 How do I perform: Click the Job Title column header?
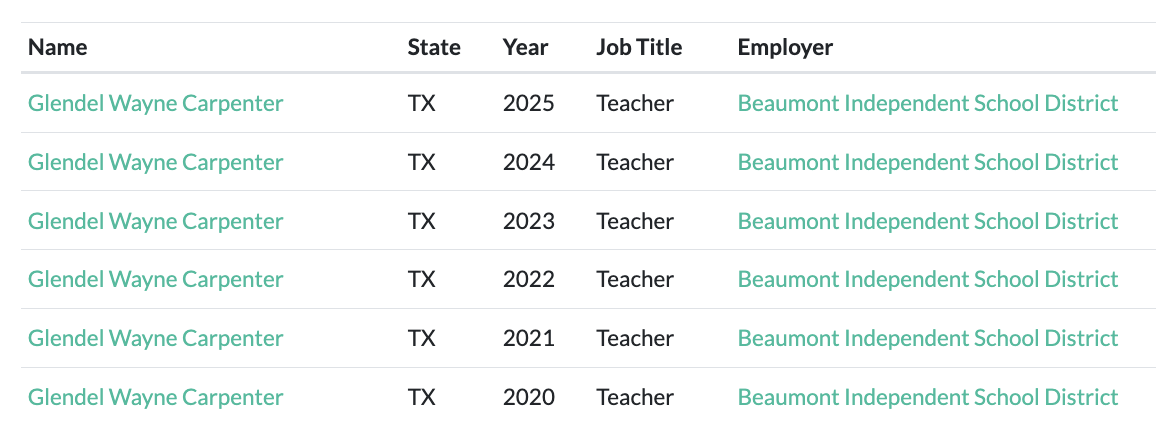[x=639, y=47]
